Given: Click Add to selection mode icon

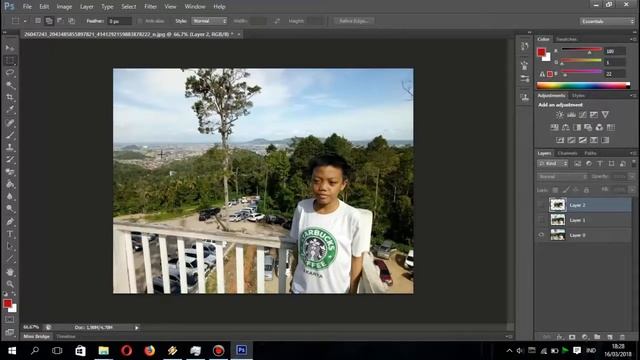Looking at the screenshot, I should (x=49, y=21).
